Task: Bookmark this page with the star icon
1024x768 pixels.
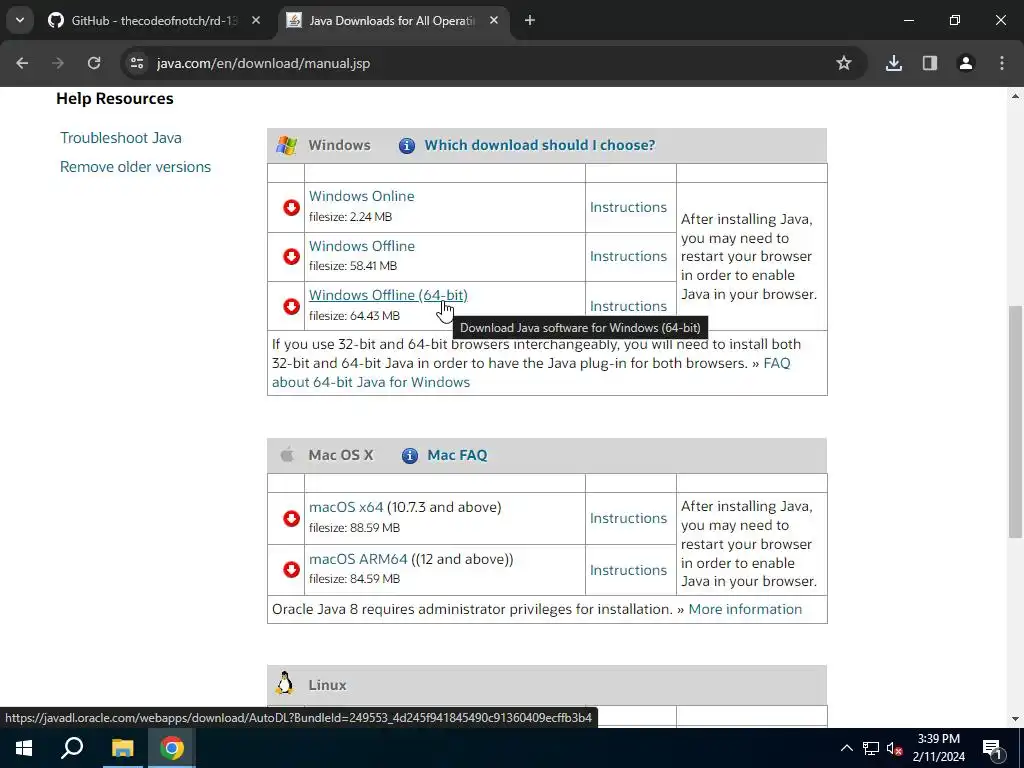Action: pos(844,63)
